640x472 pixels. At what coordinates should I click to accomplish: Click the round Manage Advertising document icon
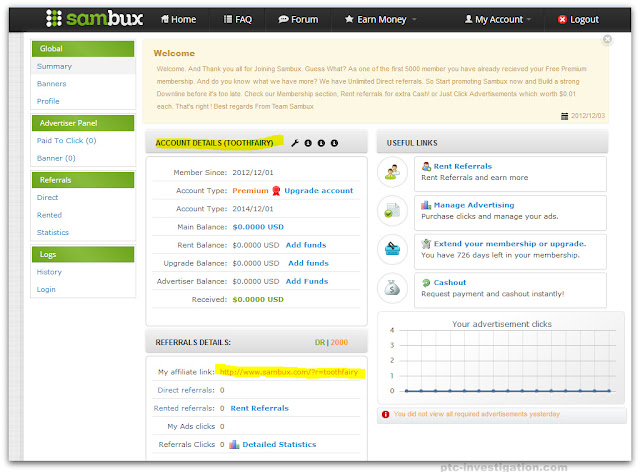pyautogui.click(x=393, y=211)
